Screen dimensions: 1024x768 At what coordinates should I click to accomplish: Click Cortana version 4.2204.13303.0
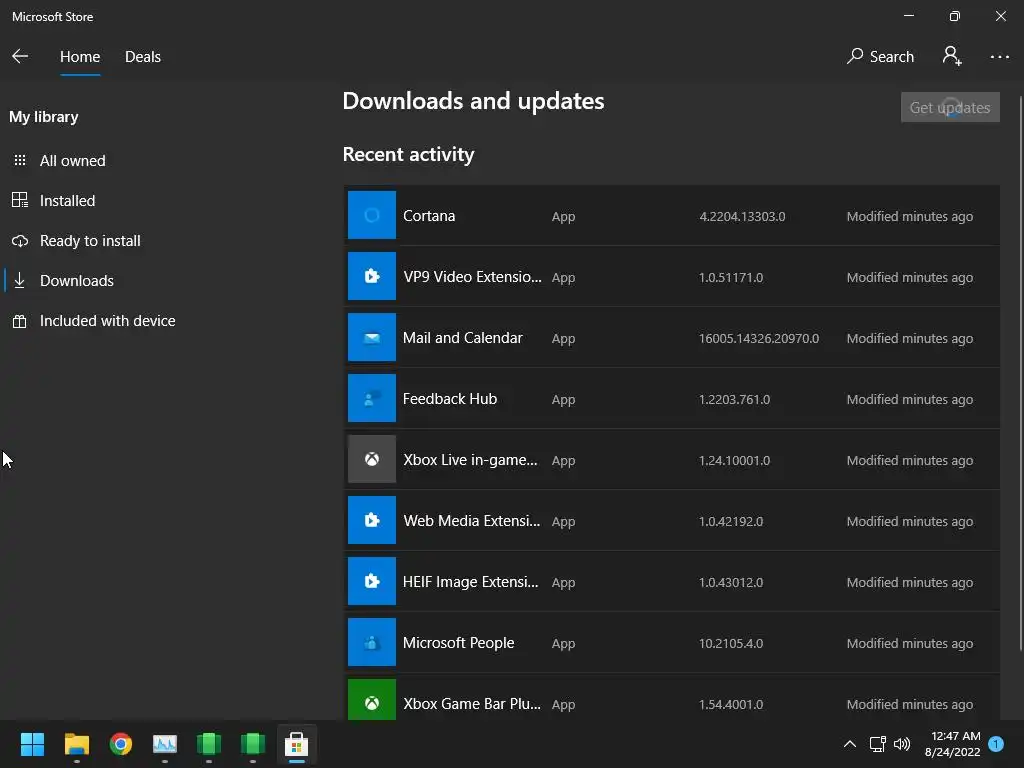click(743, 216)
